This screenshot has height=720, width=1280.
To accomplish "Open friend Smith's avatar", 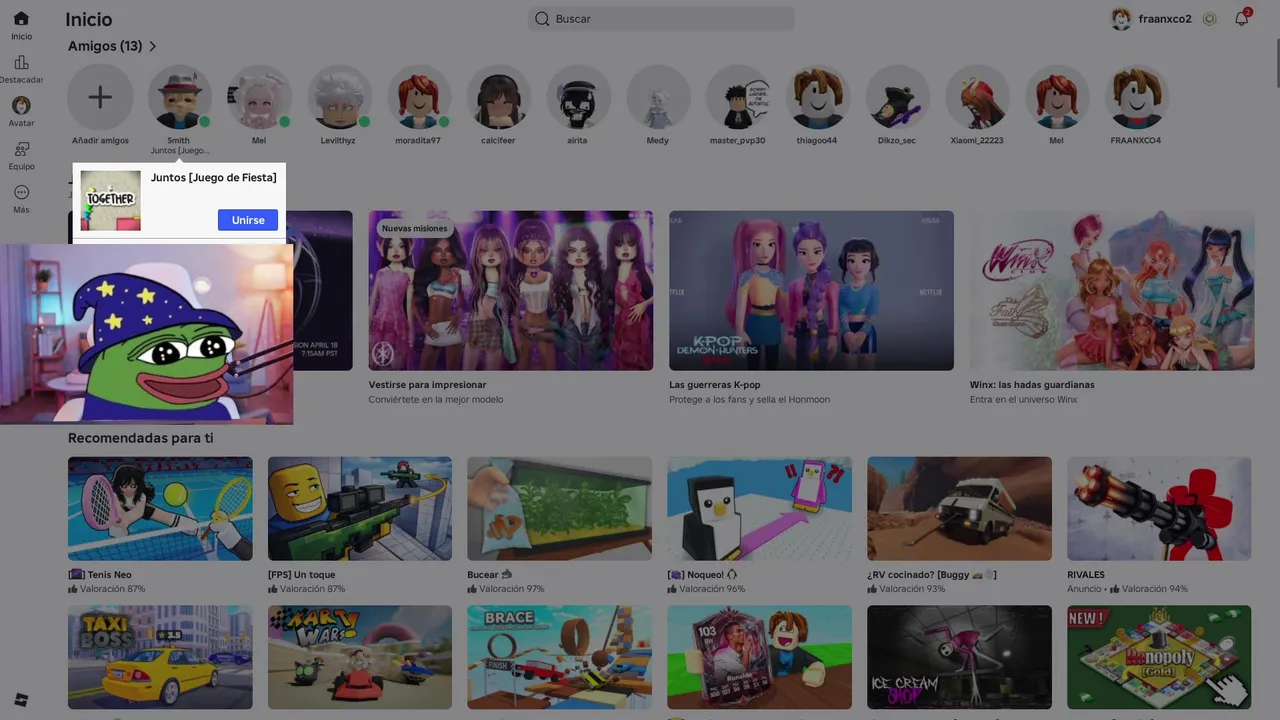I will coord(180,97).
